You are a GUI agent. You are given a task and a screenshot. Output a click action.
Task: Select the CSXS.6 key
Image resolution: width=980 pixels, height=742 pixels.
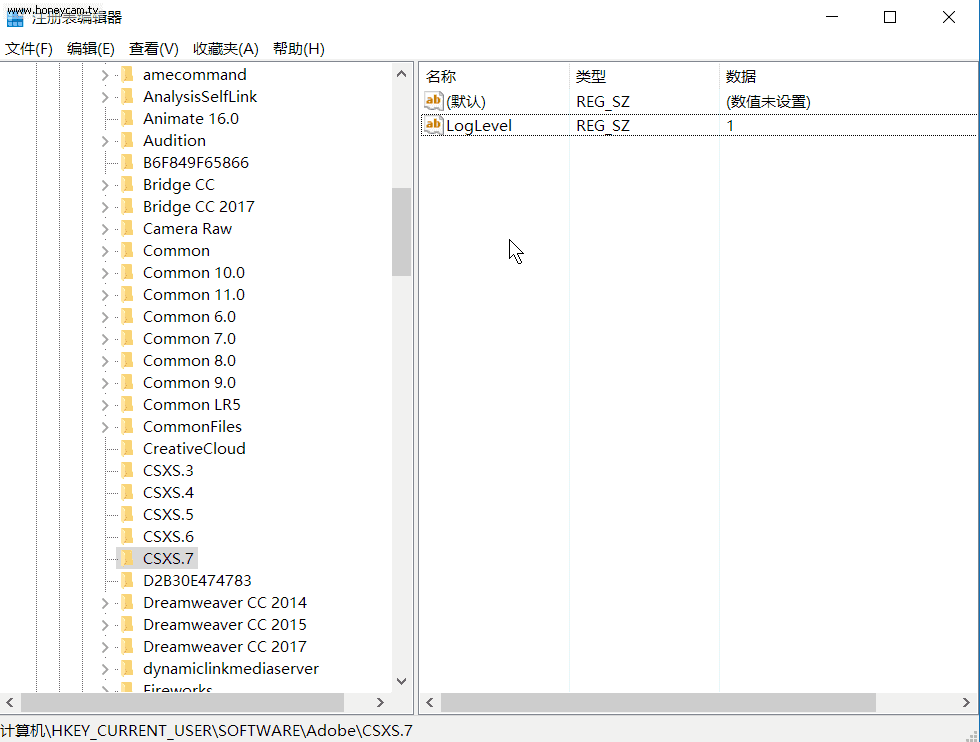[168, 536]
